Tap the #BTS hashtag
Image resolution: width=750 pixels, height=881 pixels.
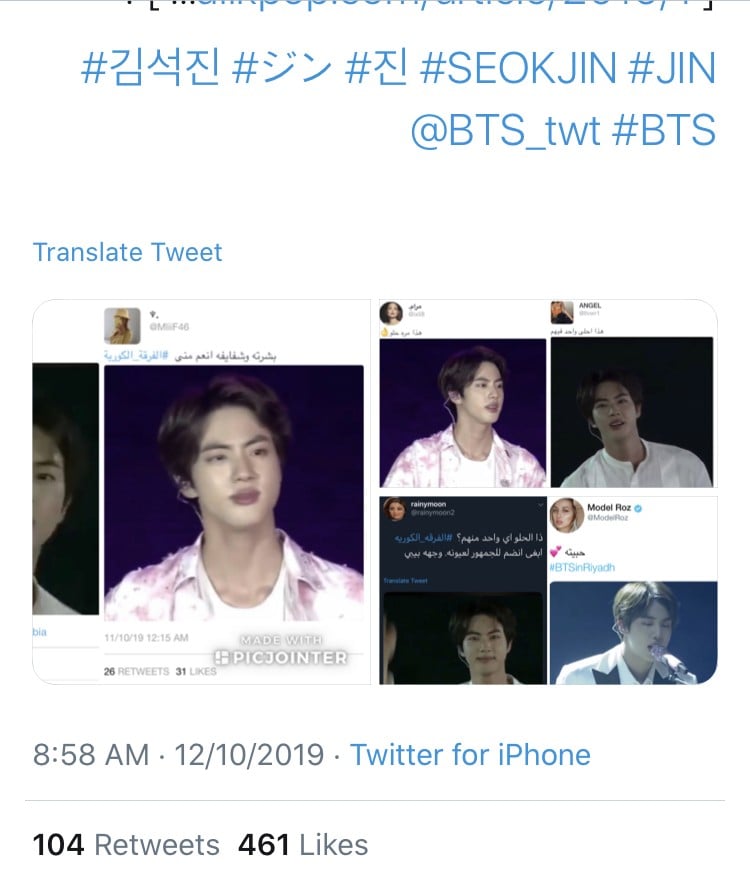click(x=663, y=130)
